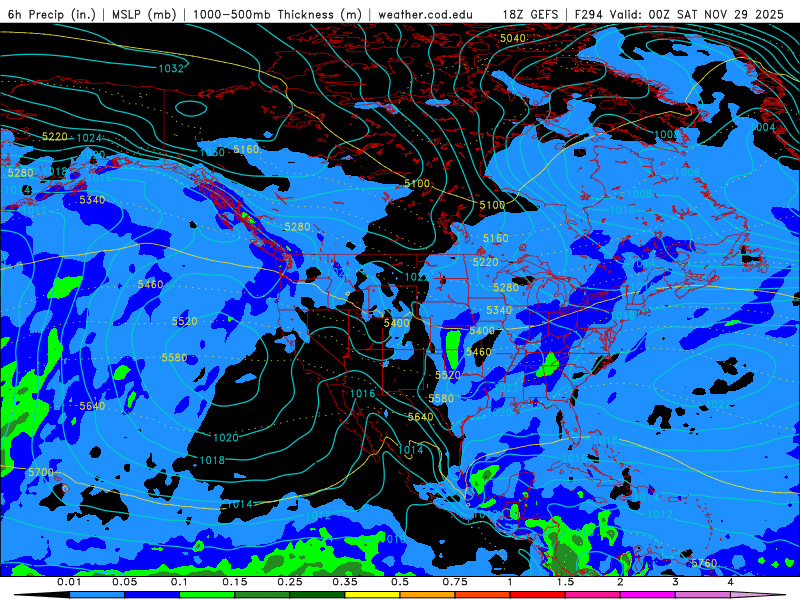Screen dimensions: 800x600
Task: Click the '1030' isobar label
Action: click(212, 152)
